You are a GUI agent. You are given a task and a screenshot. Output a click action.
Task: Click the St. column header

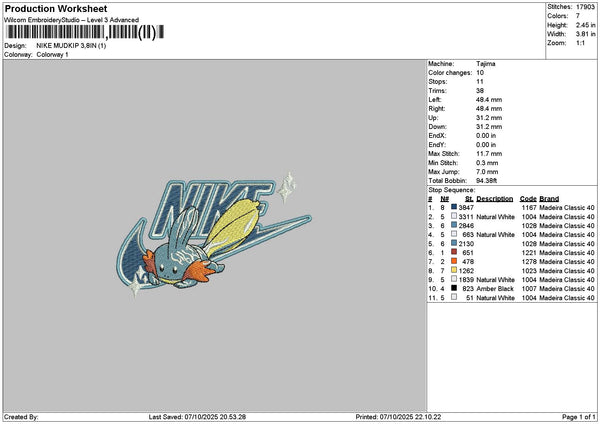click(x=469, y=199)
